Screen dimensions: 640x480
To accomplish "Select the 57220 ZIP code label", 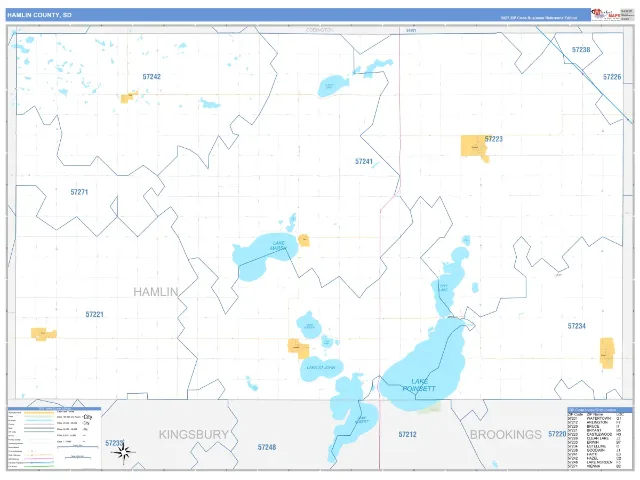I will point(557,434).
